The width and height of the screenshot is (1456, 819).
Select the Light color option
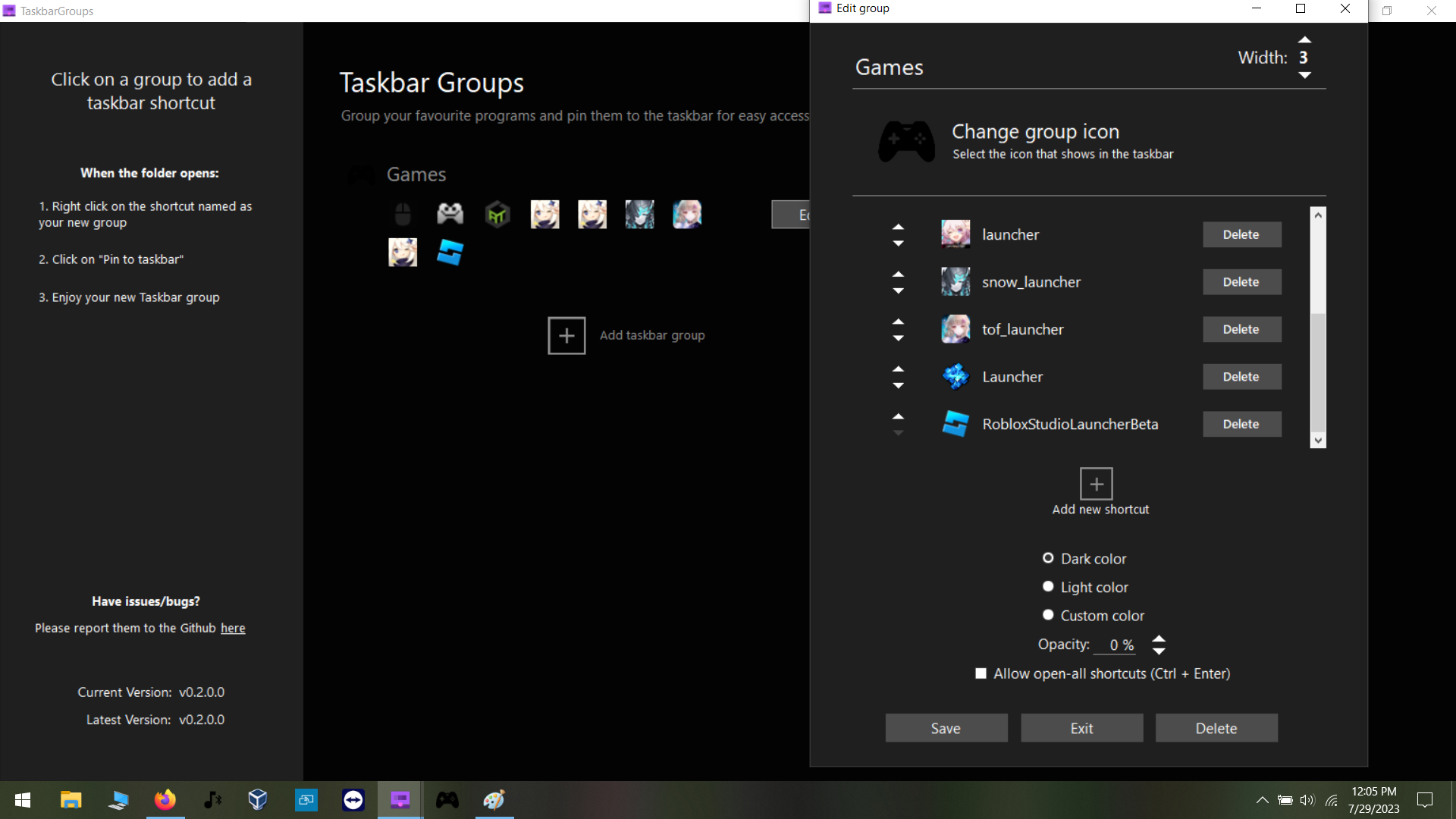coord(1048,586)
